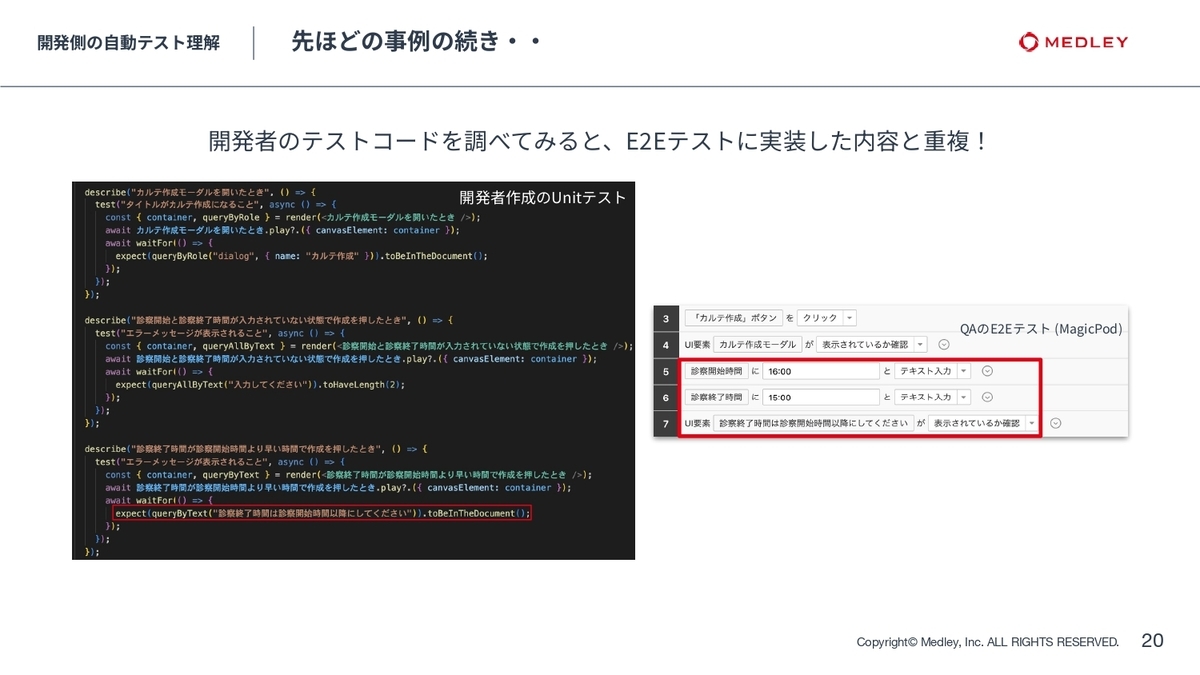Click describe("診察終了時間が診察開始時間より早い時間…") line
1200x675 pixels.
click(x=257, y=449)
